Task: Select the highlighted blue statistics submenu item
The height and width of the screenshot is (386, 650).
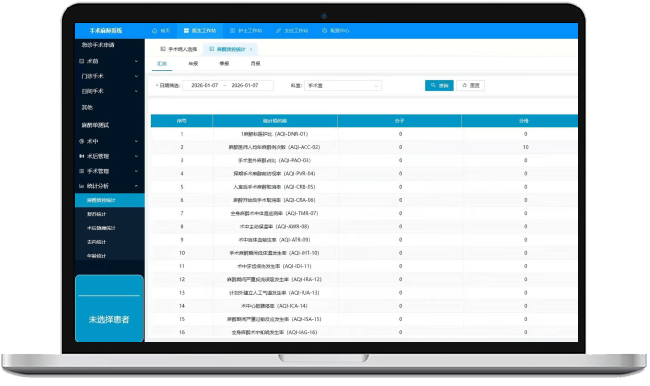Action: point(110,200)
